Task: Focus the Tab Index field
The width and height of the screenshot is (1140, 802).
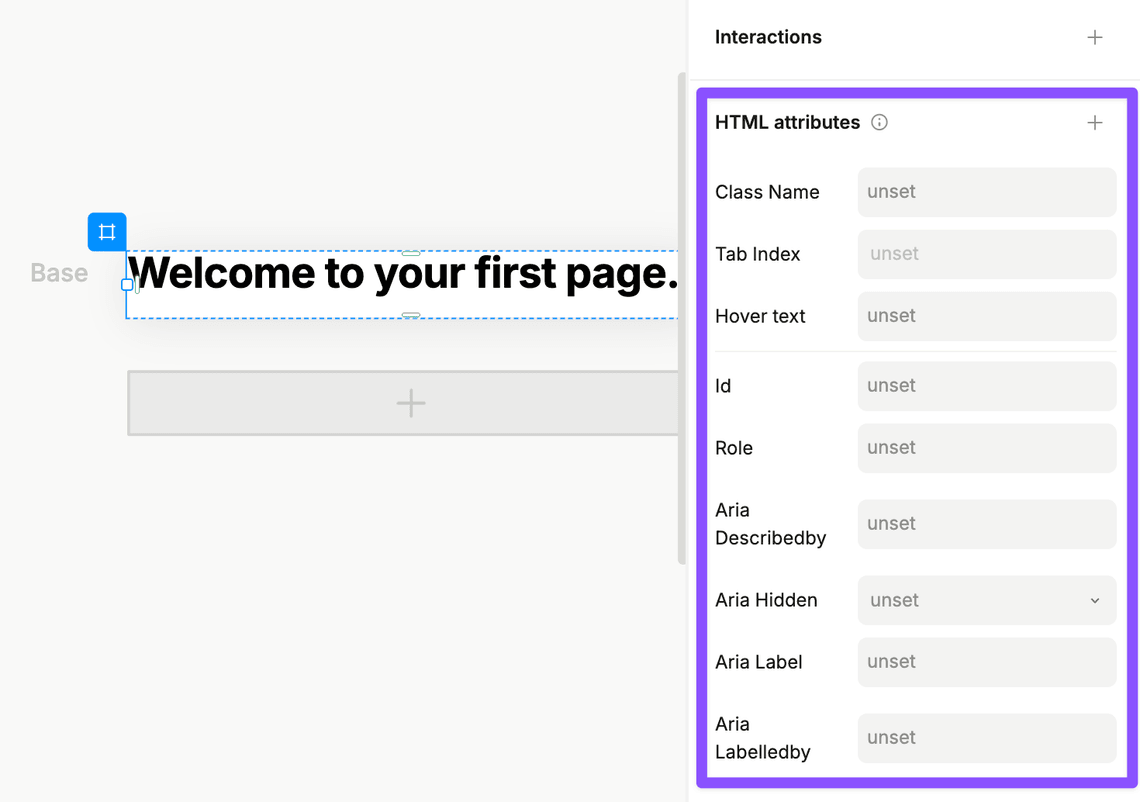Action: [986, 254]
